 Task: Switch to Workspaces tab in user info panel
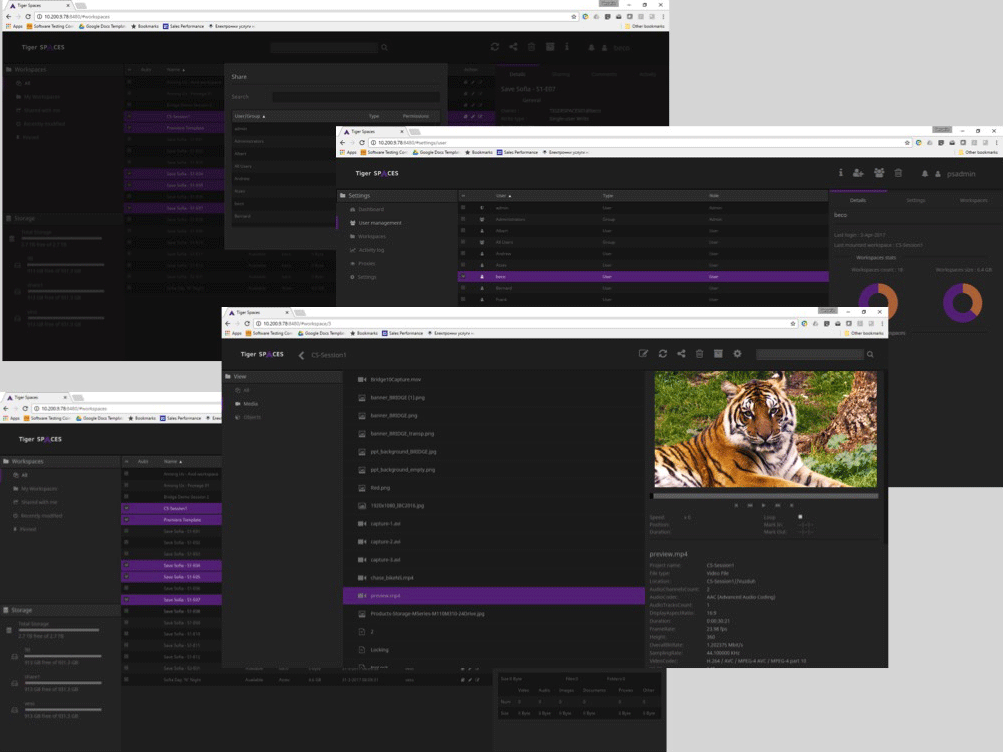[x=973, y=200]
